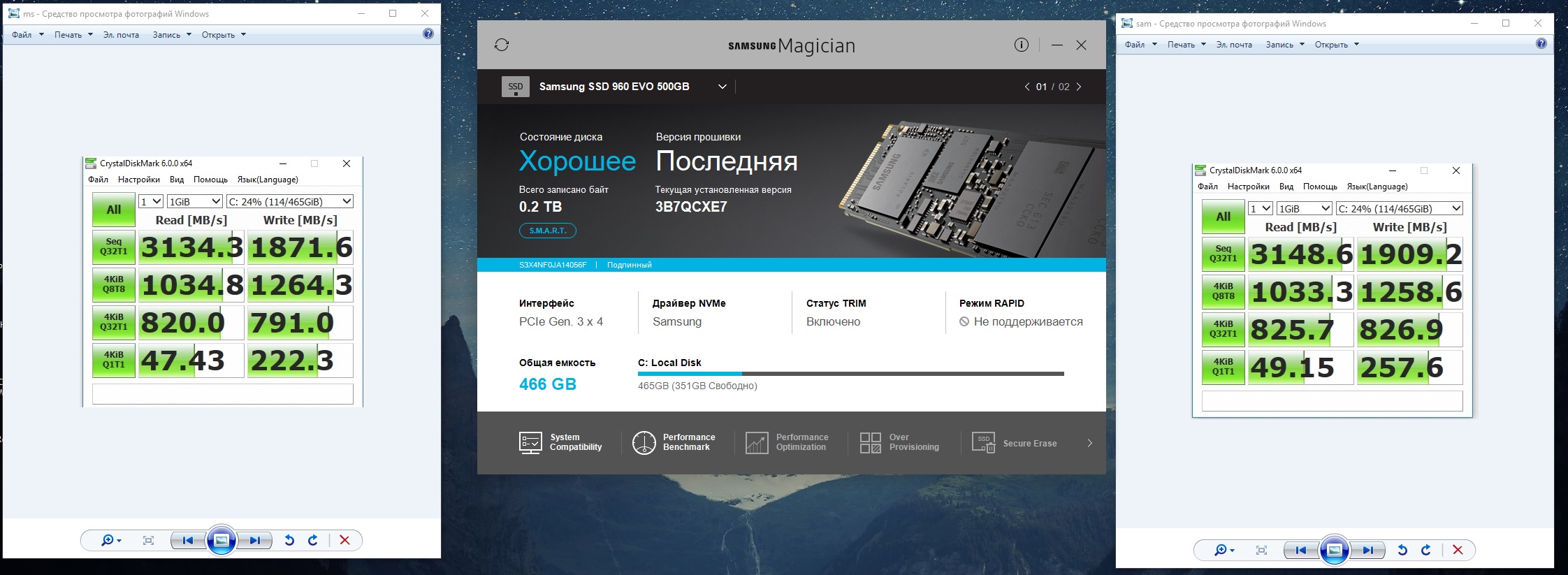
Task: Open Файл menu in sam viewer
Action: point(1141,44)
